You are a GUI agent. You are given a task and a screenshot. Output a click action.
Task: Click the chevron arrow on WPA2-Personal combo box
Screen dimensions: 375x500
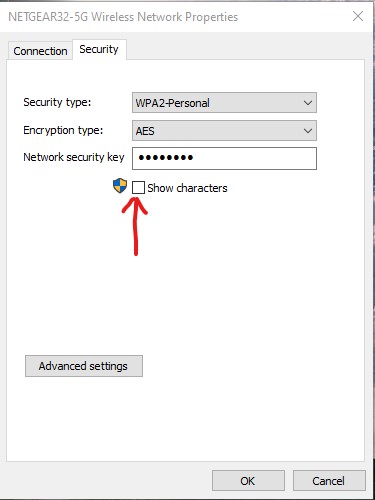point(308,103)
